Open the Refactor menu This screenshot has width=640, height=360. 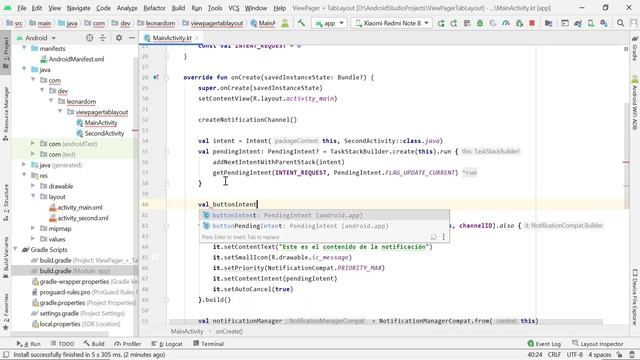pyautogui.click(x=154, y=8)
